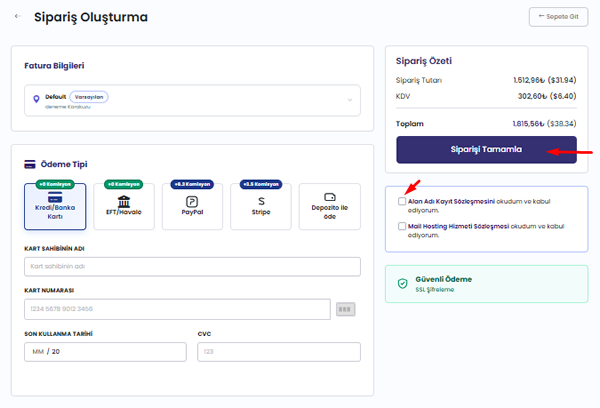Click the Sipariş Özeti heading
The image size is (600, 408).
[x=424, y=61]
